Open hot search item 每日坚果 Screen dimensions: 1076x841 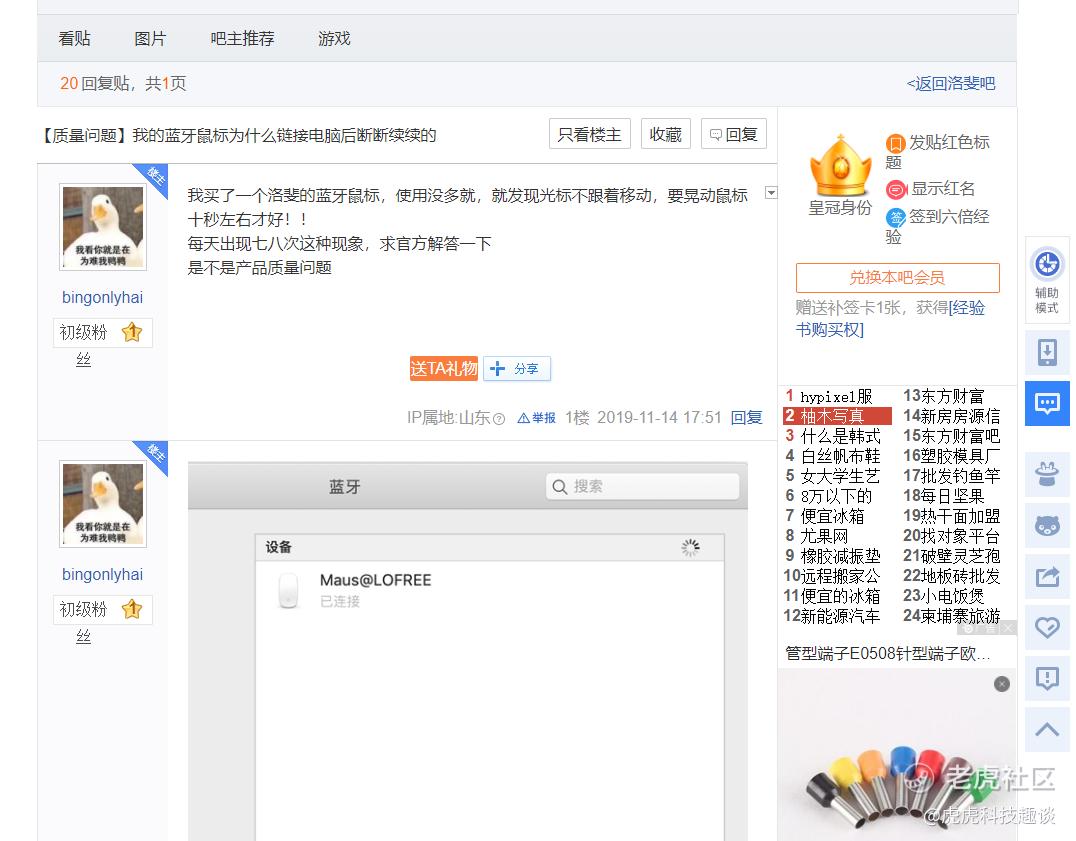[x=952, y=496]
